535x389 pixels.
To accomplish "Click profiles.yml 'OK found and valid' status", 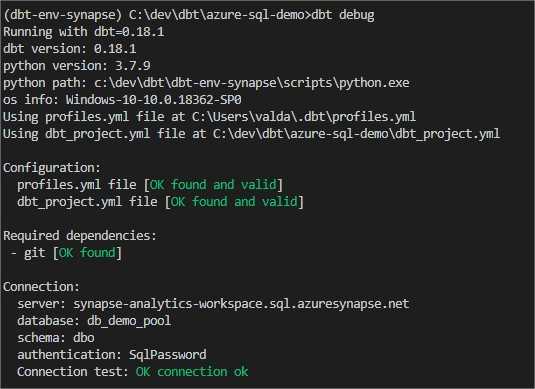I will (213, 185).
